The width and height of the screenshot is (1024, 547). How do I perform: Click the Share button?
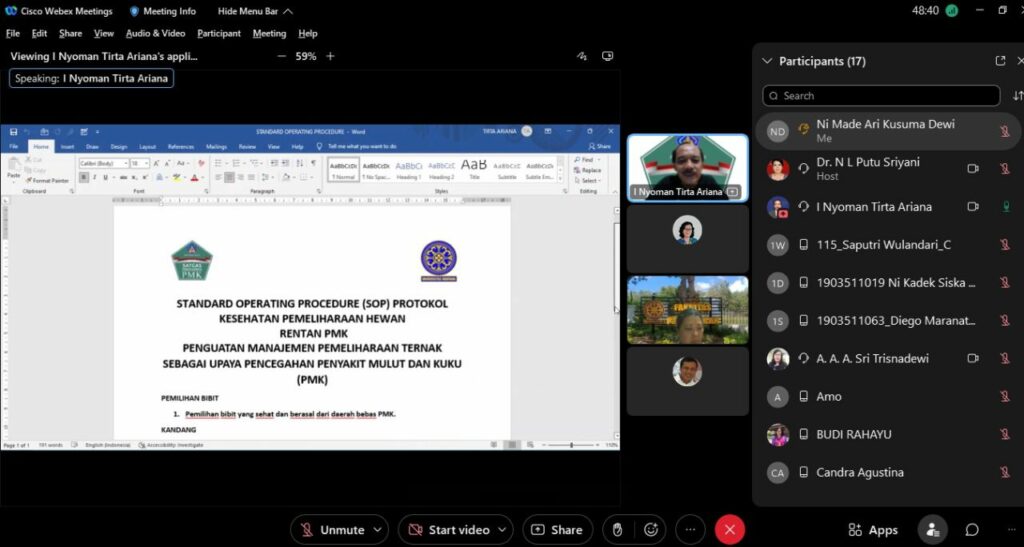click(x=557, y=530)
